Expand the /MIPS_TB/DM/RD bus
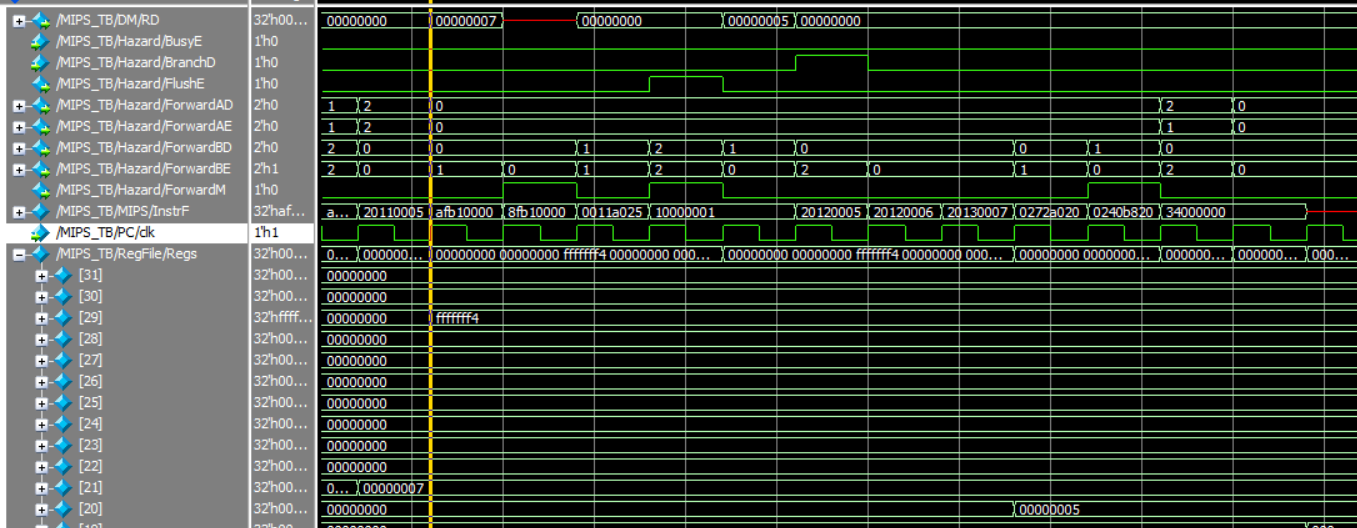 point(19,21)
